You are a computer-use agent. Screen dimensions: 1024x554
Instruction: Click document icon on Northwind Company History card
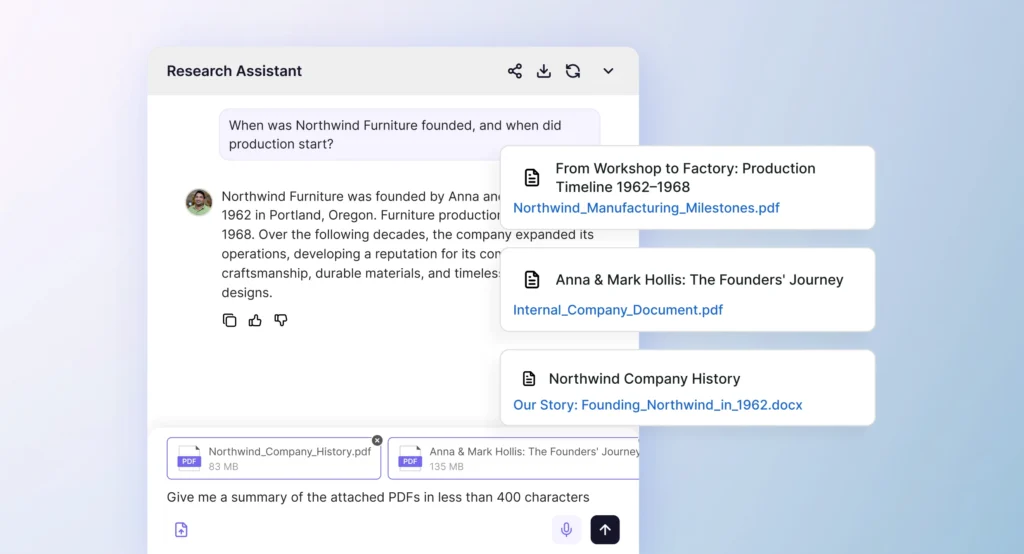coord(529,379)
